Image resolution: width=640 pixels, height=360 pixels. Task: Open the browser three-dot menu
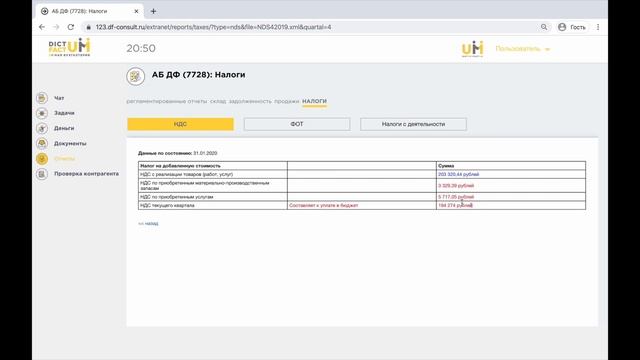tap(598, 27)
